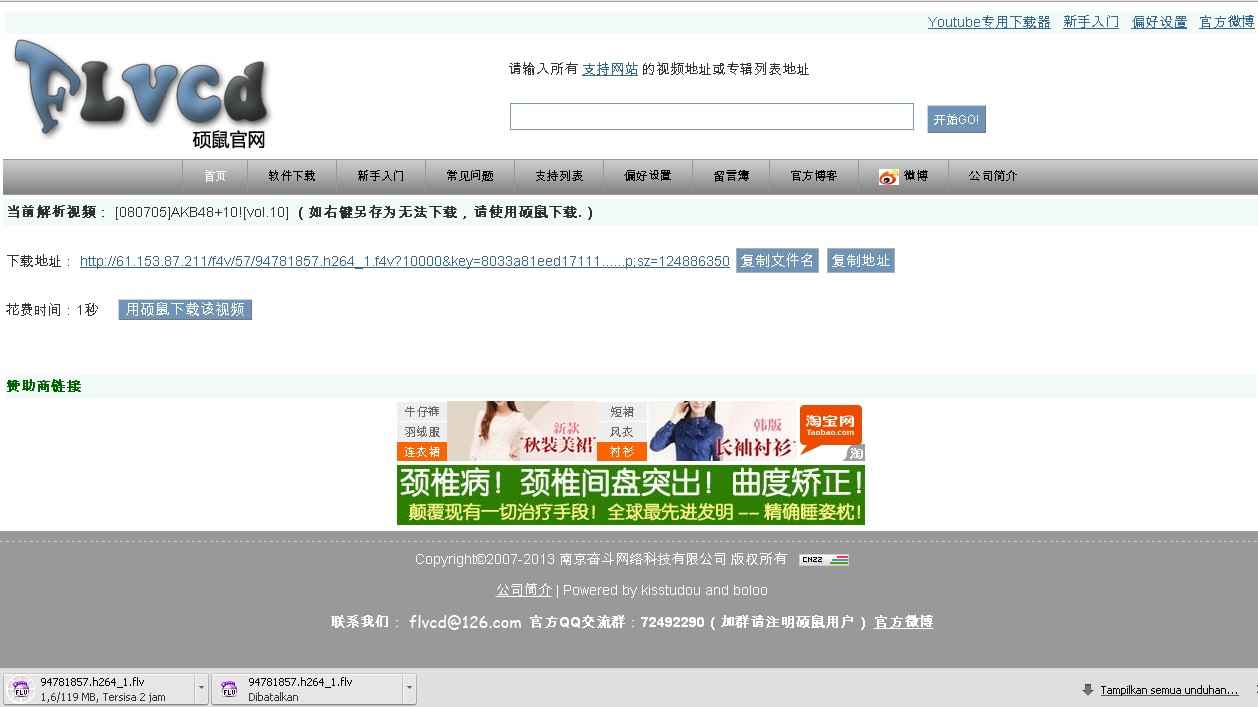Click the 复制地址 button
The width and height of the screenshot is (1258, 707).
click(861, 260)
